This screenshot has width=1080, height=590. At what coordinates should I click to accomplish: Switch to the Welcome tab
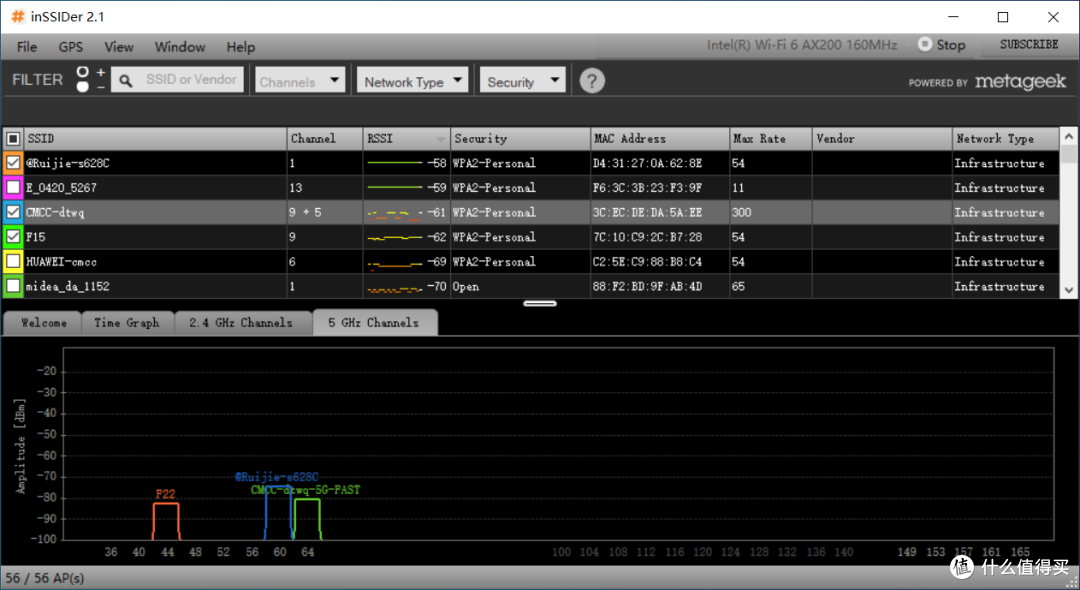tap(43, 323)
